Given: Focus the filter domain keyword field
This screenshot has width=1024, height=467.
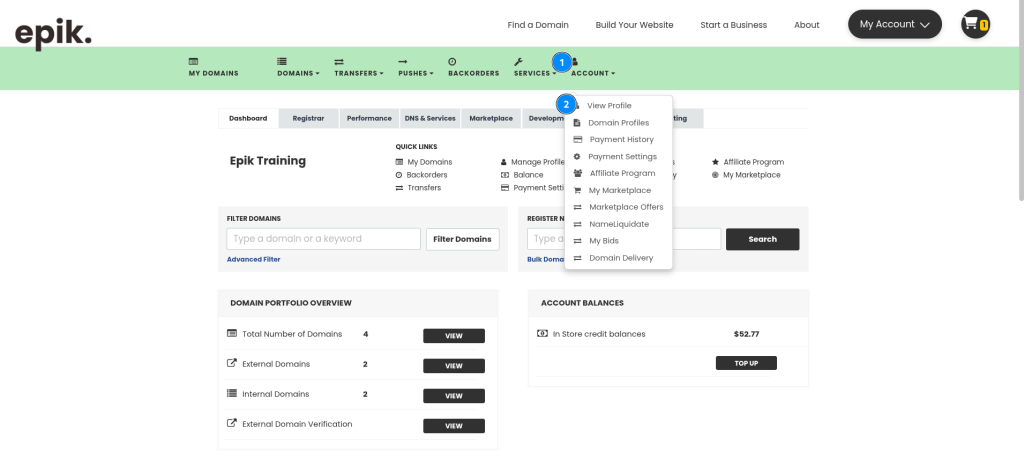Looking at the screenshot, I should coord(323,239).
